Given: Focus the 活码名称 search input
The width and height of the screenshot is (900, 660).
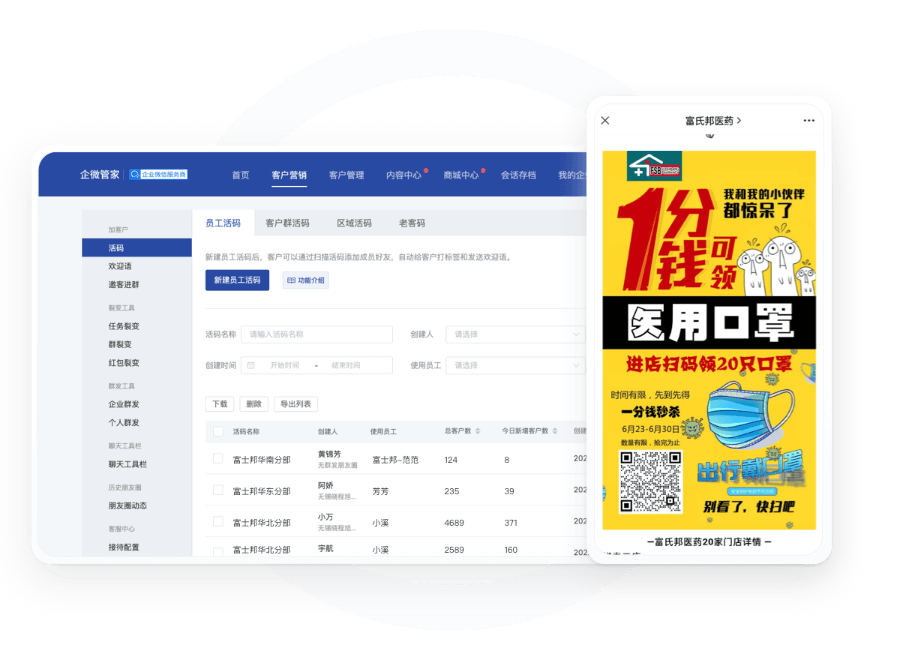Looking at the screenshot, I should point(317,334).
